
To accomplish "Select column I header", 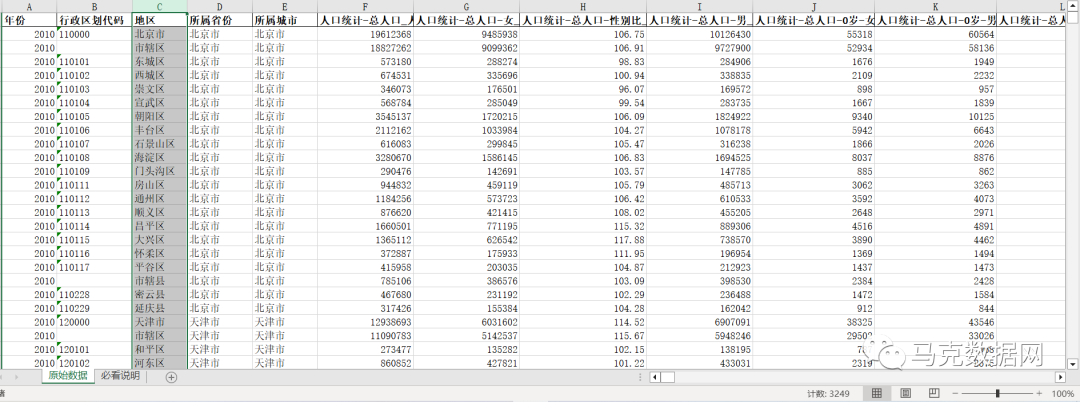I will click(x=700, y=6).
